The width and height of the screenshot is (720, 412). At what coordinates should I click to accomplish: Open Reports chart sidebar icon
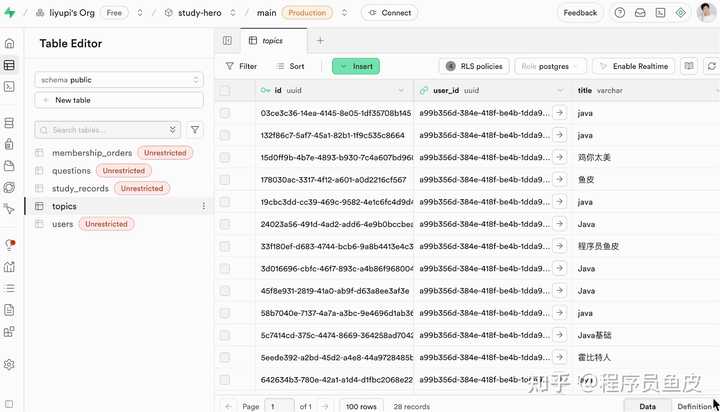[x=9, y=266]
